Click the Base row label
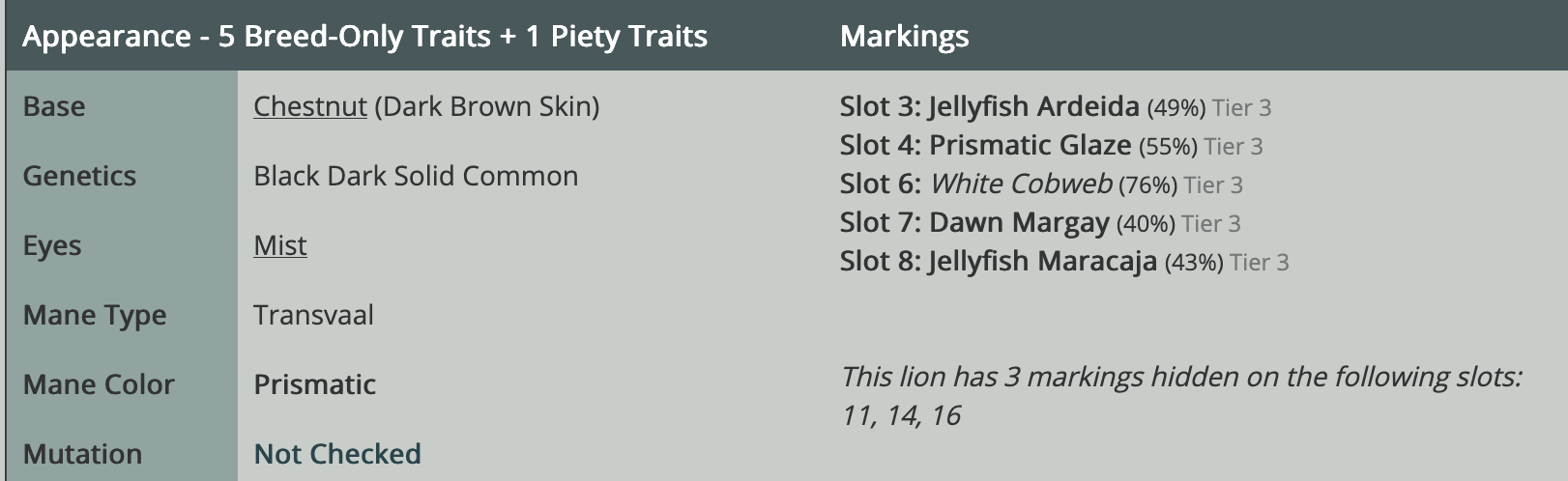1568x481 pixels. coord(54,106)
